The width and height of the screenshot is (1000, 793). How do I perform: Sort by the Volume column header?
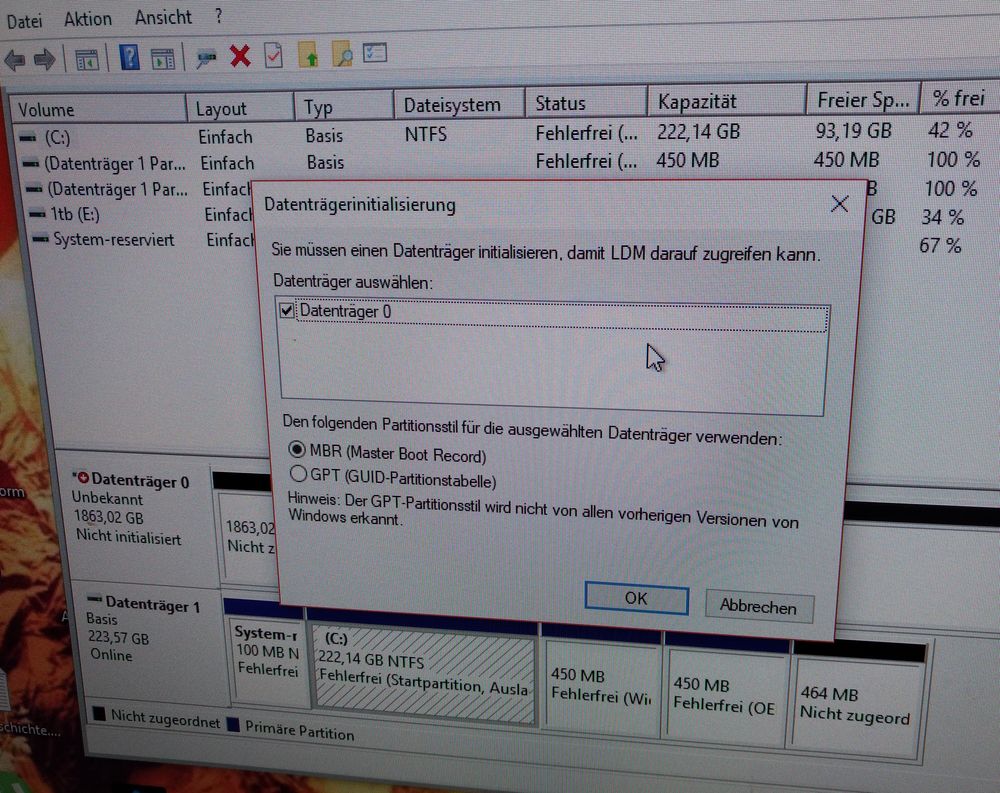click(x=99, y=109)
